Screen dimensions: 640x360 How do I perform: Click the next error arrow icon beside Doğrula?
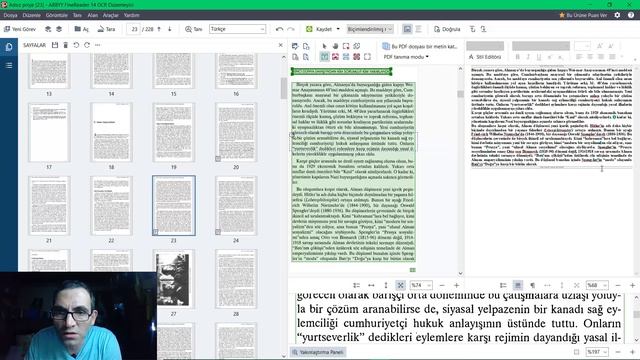[x=483, y=29]
